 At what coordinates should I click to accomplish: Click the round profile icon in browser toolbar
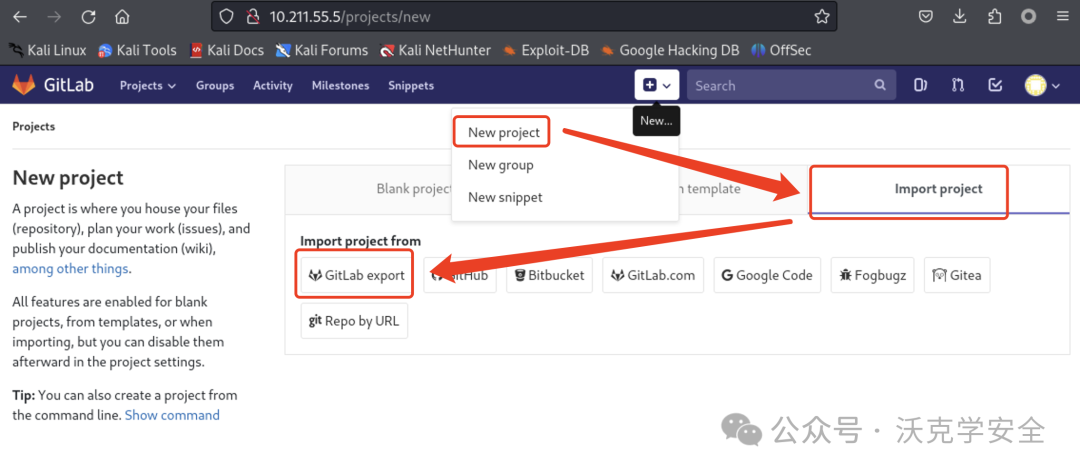coord(1028,17)
